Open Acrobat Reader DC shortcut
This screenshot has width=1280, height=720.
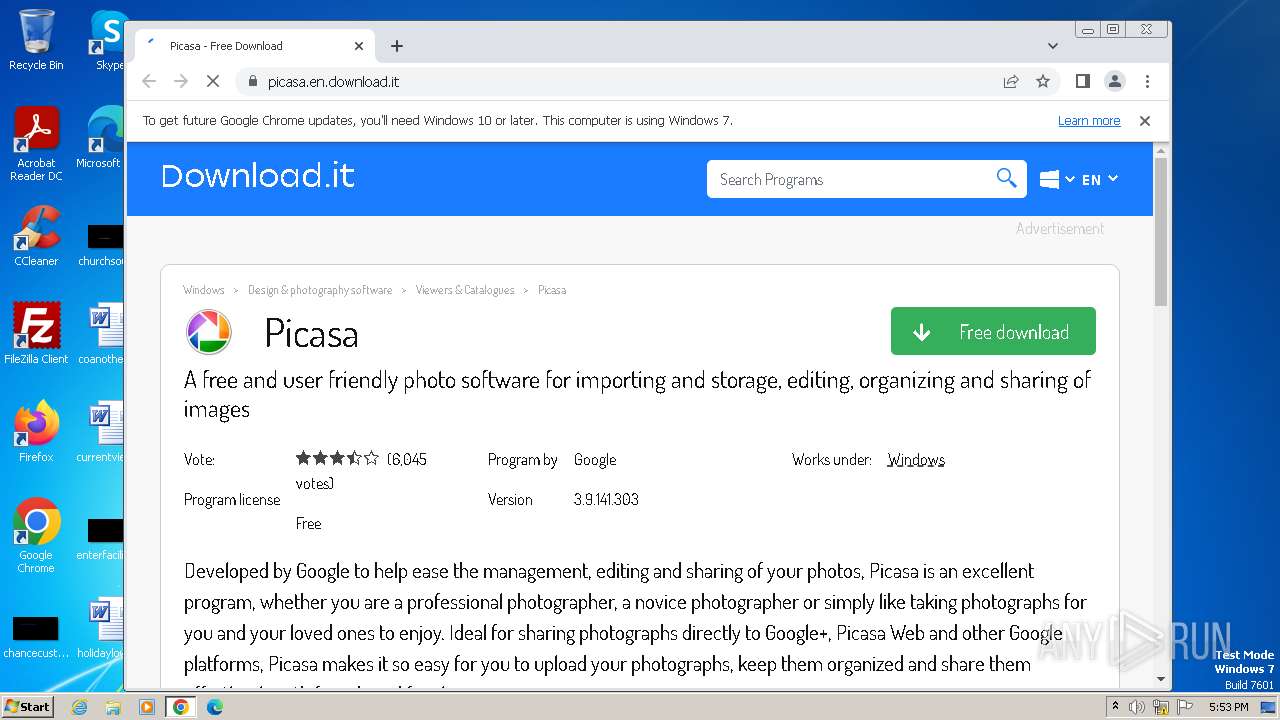(36, 144)
